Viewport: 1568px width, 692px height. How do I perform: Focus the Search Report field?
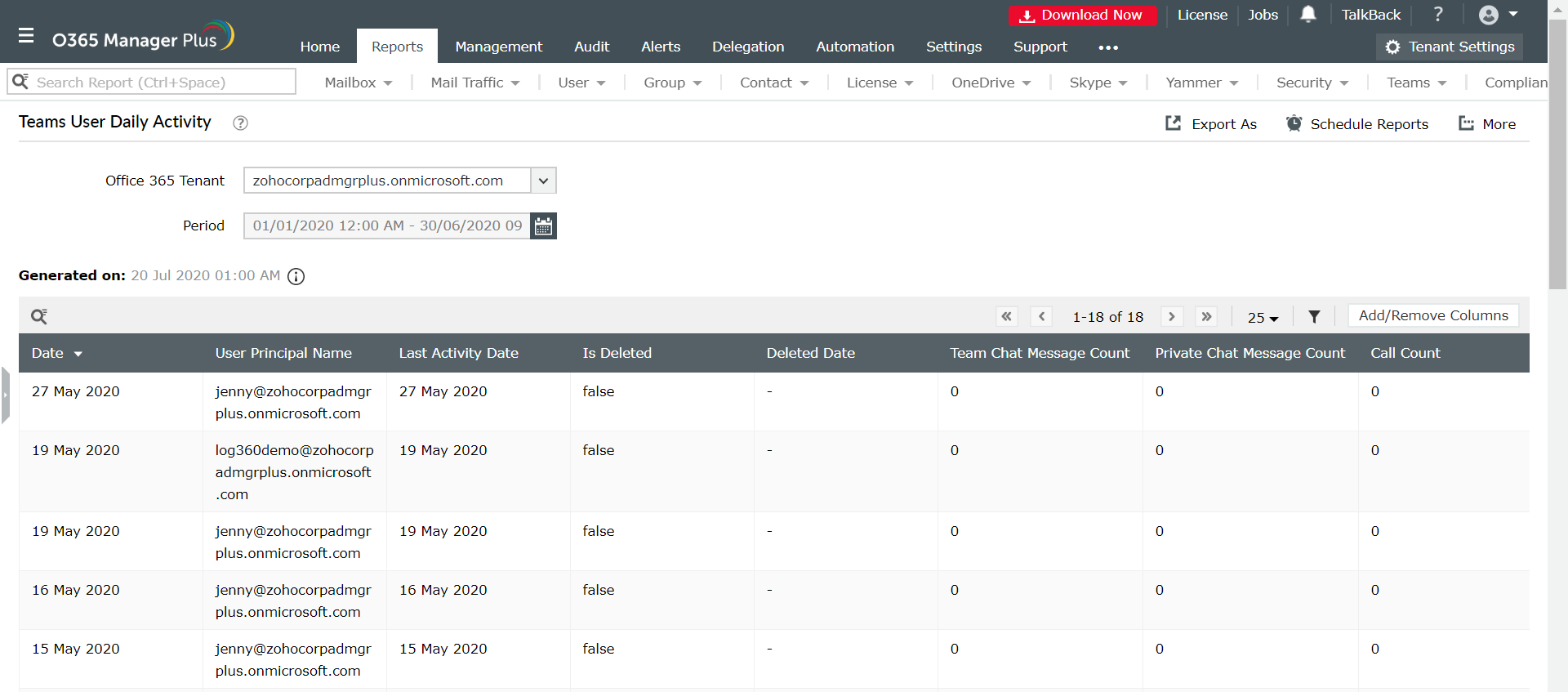pyautogui.click(x=152, y=82)
